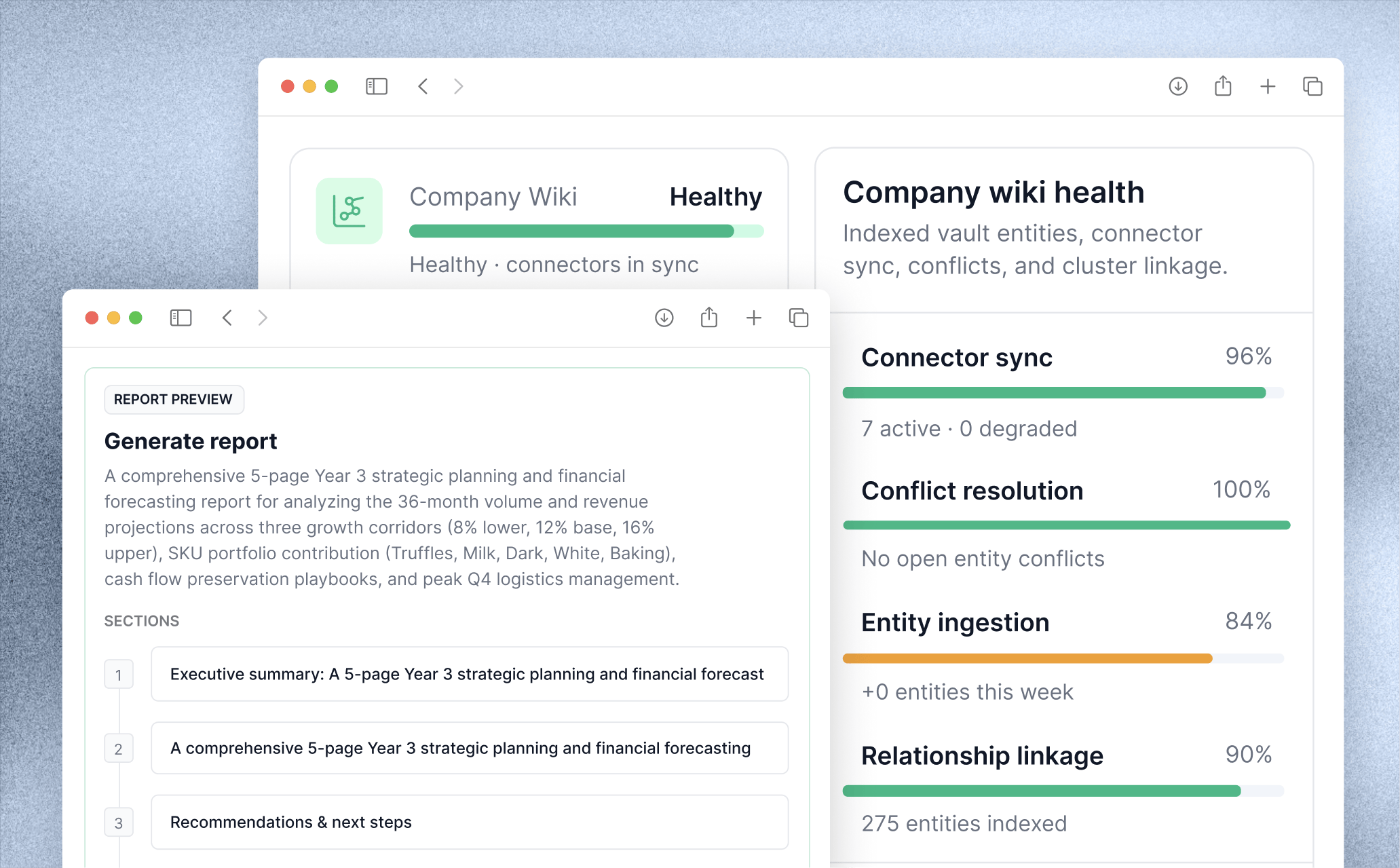Viewport: 1400px width, 868px height.
Task: Open downloads in the front report window
Action: tap(664, 318)
